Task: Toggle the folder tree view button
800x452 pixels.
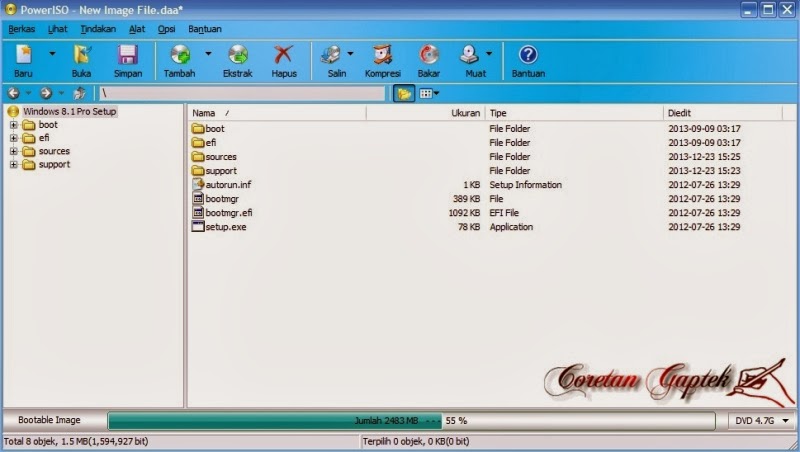Action: click(404, 93)
